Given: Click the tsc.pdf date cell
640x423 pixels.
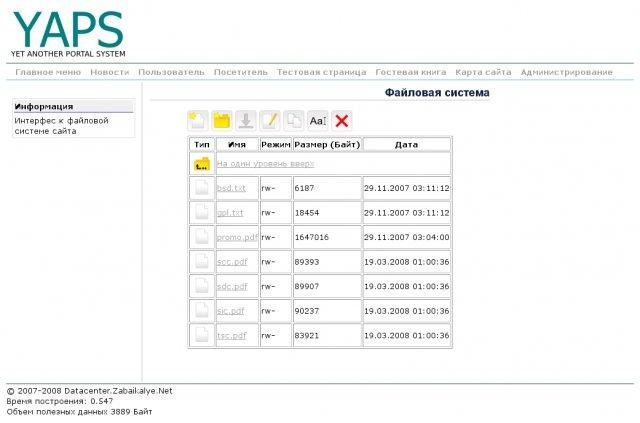Looking at the screenshot, I should [407, 335].
